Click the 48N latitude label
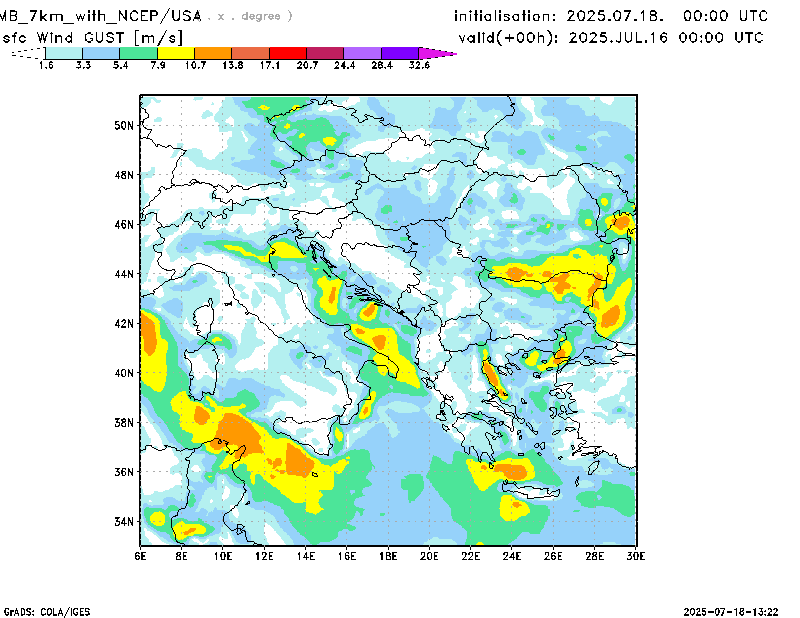This screenshot has width=800, height=618. (124, 175)
